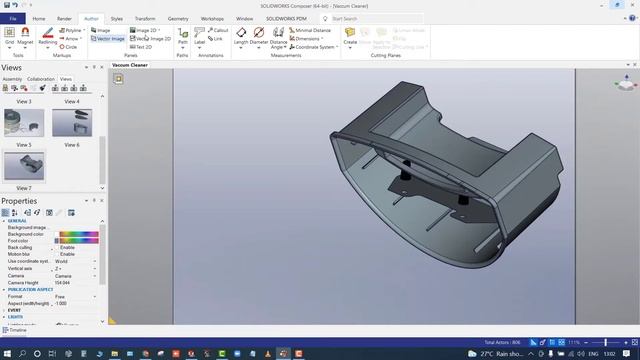Click the Start Search box
Screen dimensions: 640x360
tap(377, 19)
